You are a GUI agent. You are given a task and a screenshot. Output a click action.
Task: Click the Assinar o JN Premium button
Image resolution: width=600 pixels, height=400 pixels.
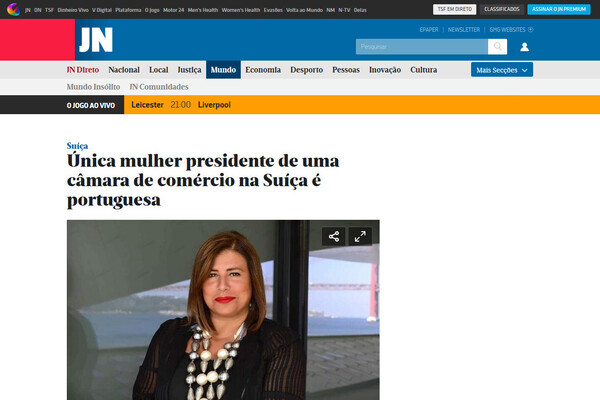(559, 9)
